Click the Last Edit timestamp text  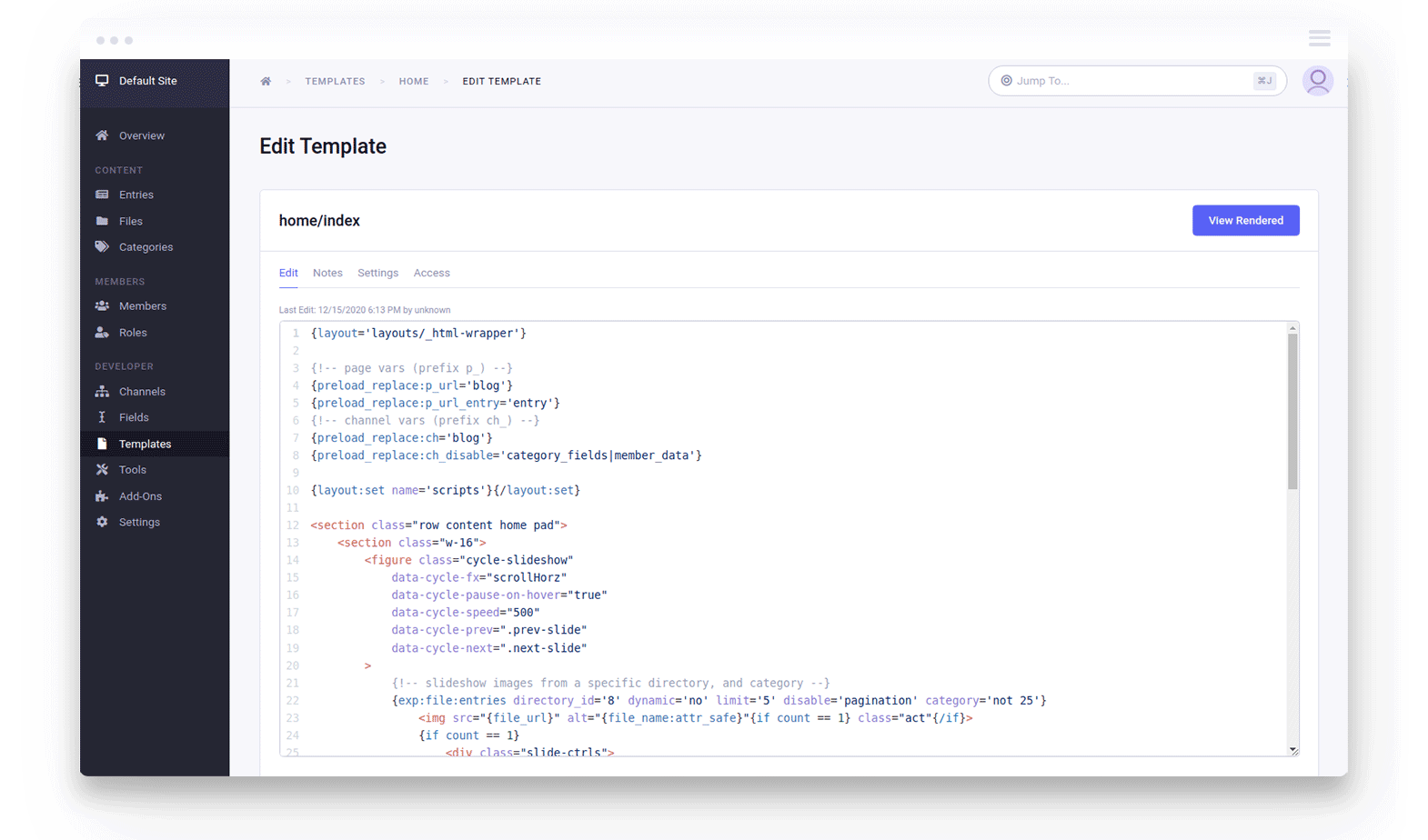point(365,310)
